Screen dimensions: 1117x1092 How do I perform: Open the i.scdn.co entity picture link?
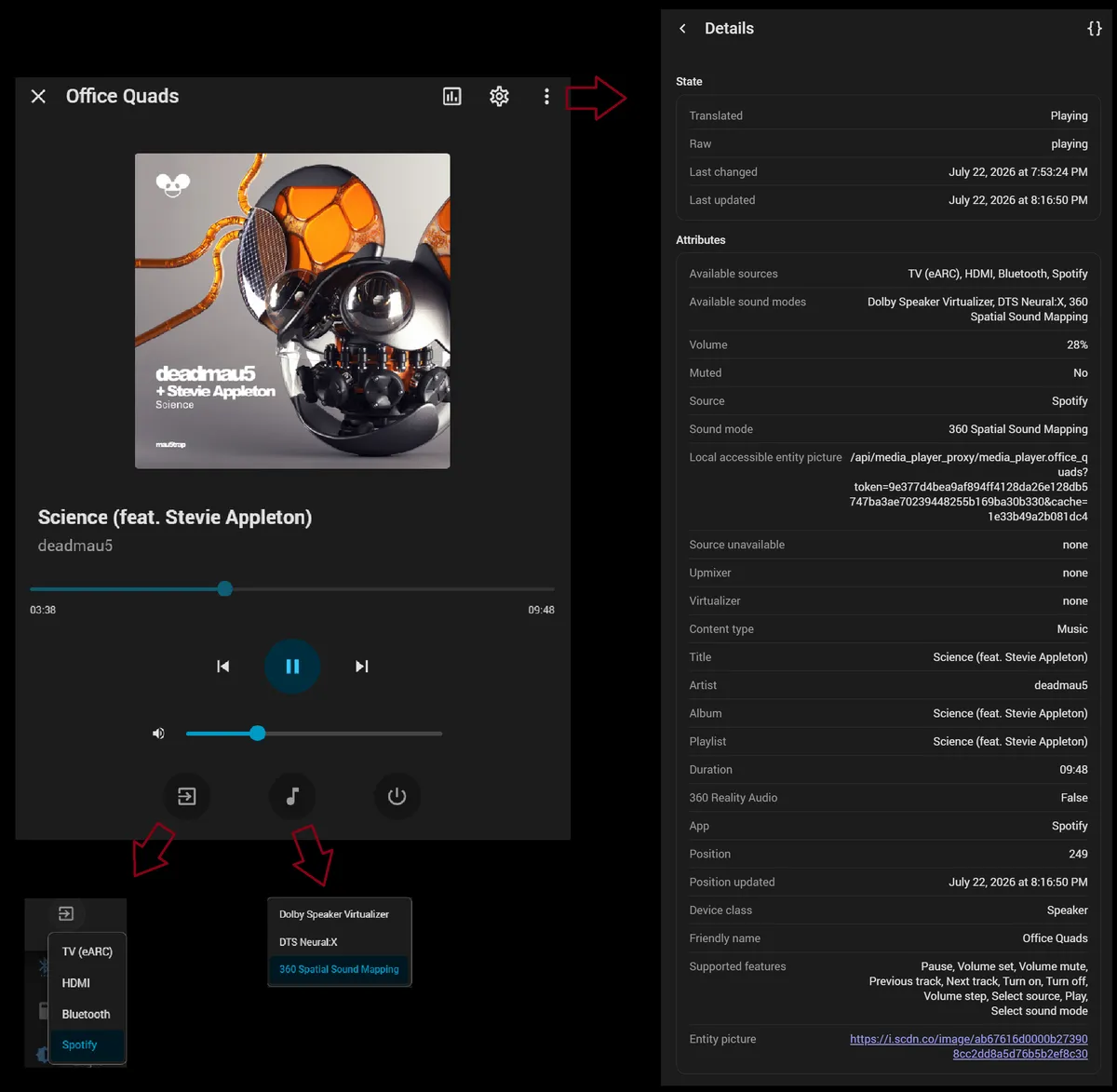coord(969,1046)
